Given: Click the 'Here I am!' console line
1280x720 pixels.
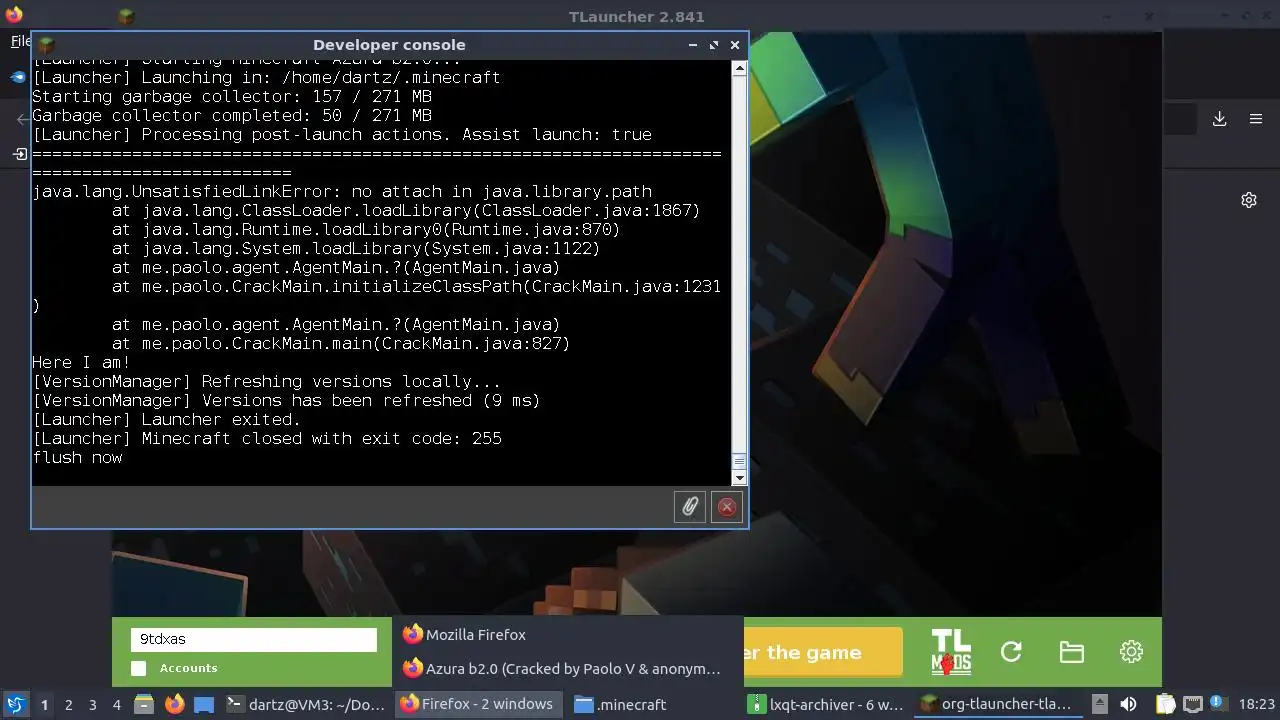Looking at the screenshot, I should (81, 362).
